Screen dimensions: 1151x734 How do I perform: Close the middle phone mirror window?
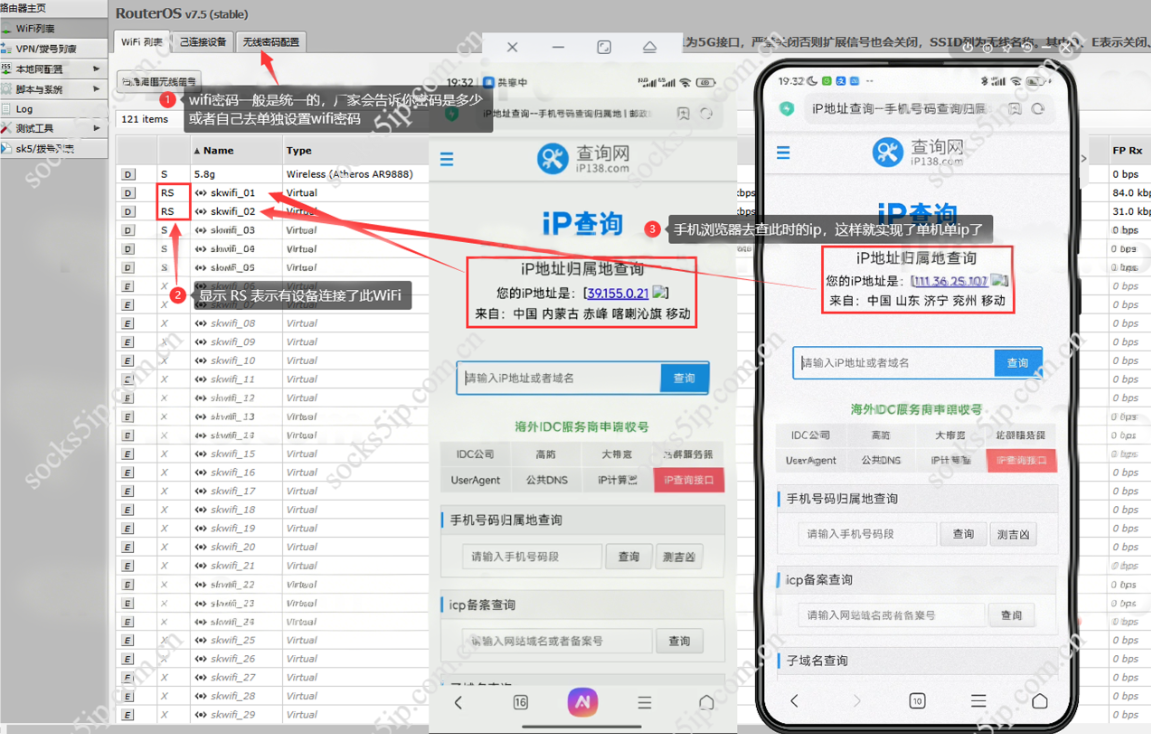(x=512, y=47)
